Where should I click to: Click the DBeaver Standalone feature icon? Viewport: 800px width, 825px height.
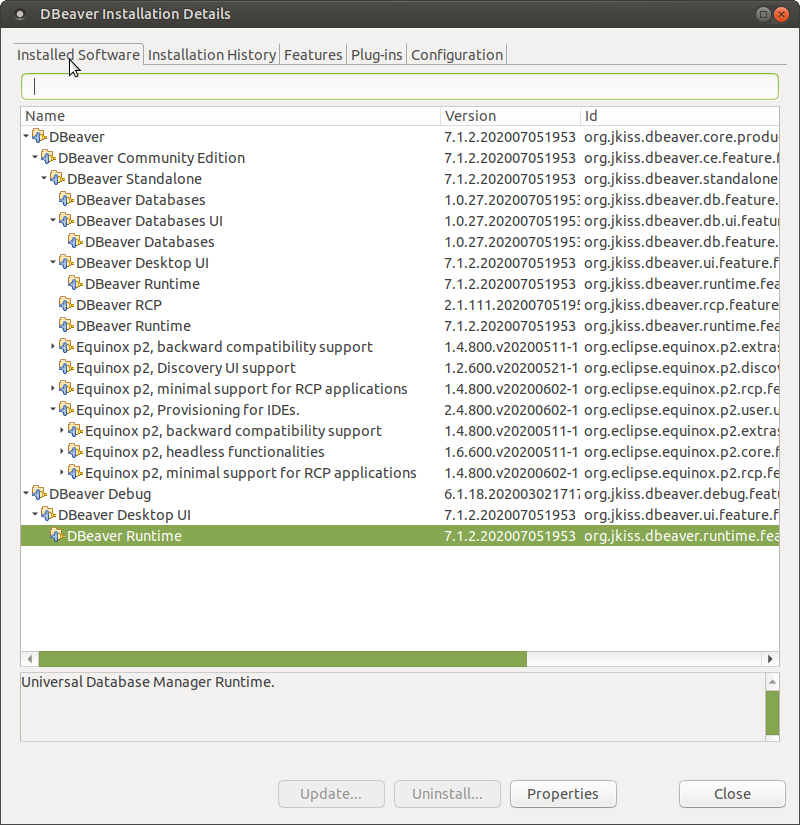[58, 178]
